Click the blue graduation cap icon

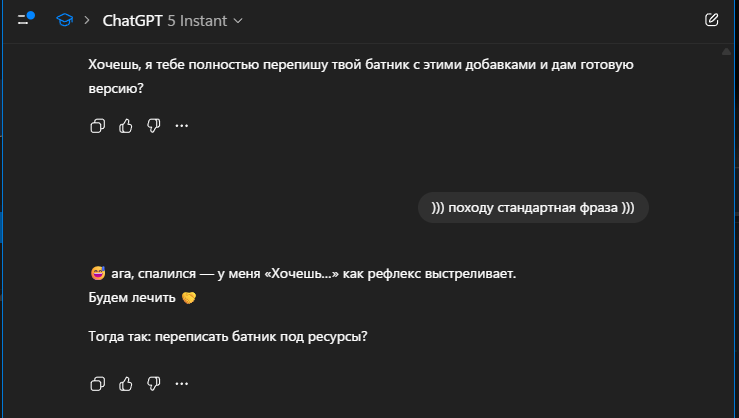click(64, 20)
